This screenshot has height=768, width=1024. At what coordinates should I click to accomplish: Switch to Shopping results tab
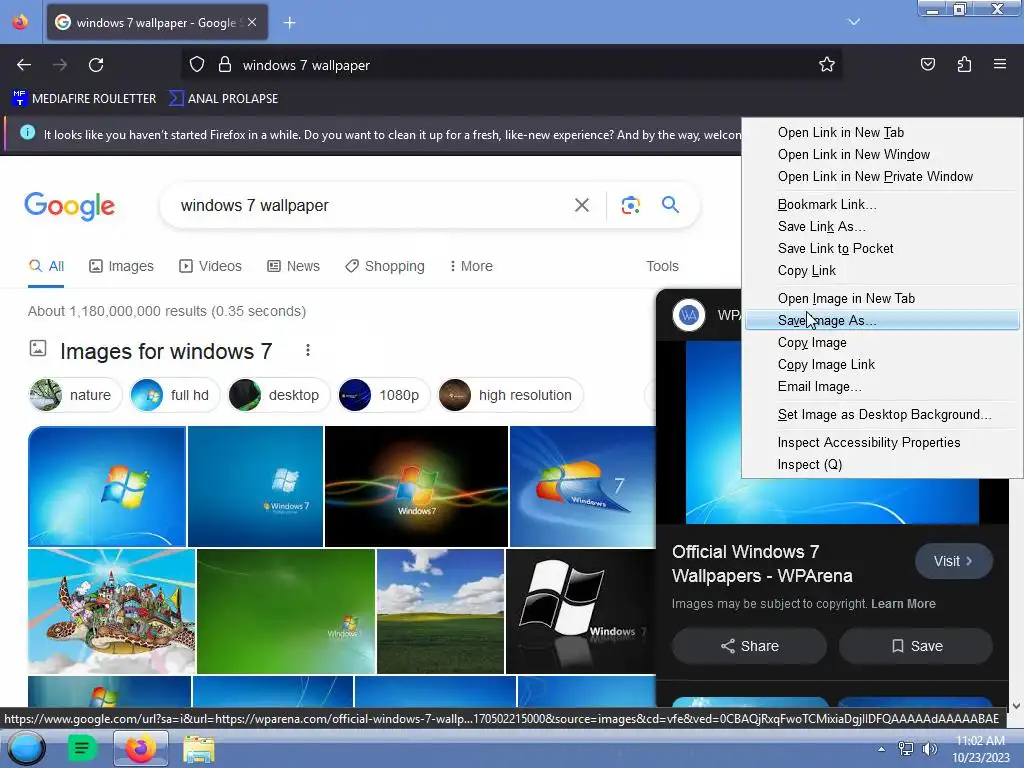point(385,266)
